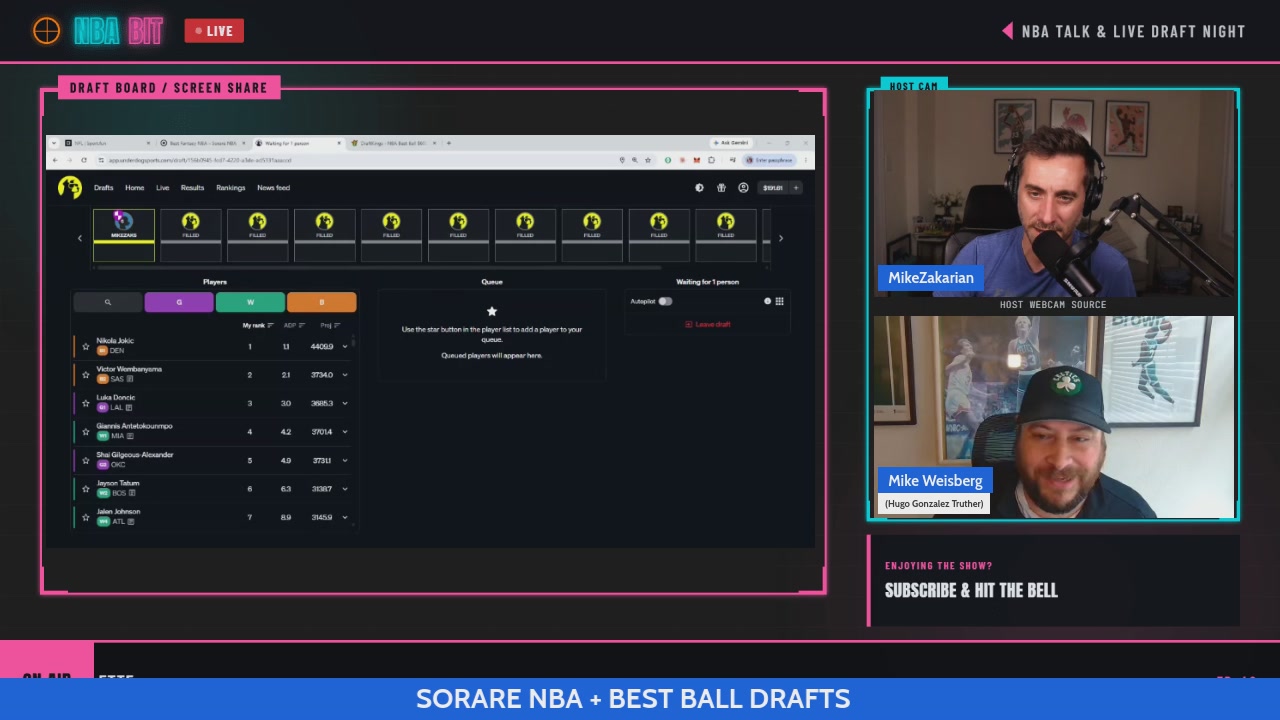1280x720 pixels.
Task: Sort players by ADP column
Action: coord(293,325)
